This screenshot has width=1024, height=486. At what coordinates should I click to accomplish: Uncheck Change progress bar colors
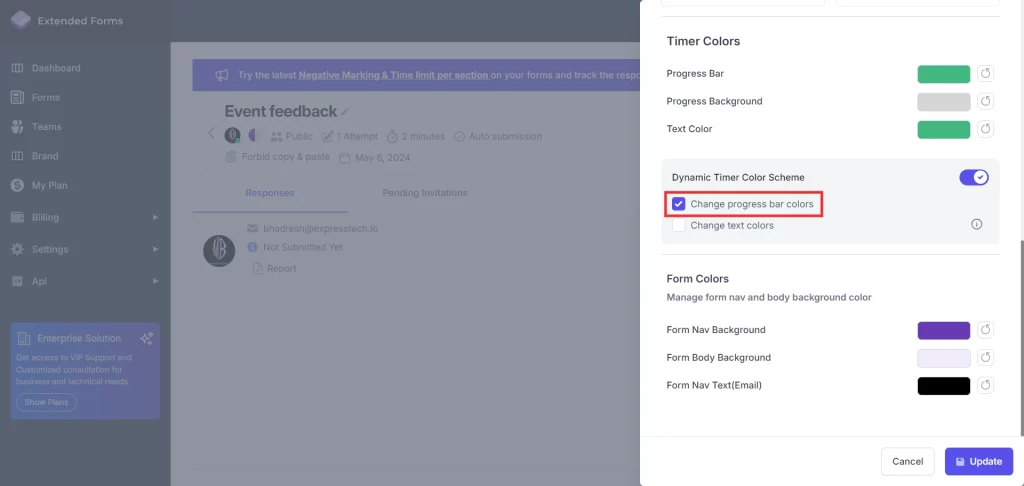(679, 204)
